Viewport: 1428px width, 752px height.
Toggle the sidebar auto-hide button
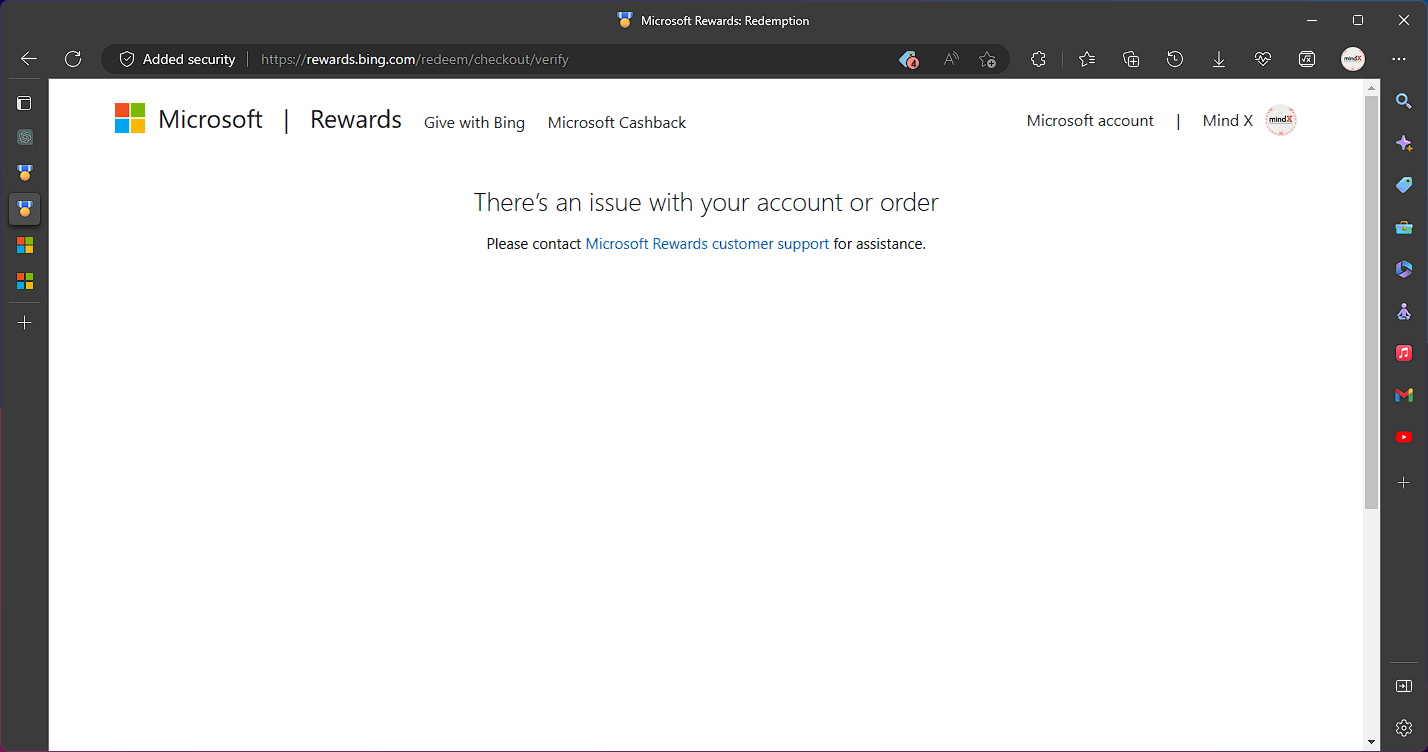click(1404, 686)
